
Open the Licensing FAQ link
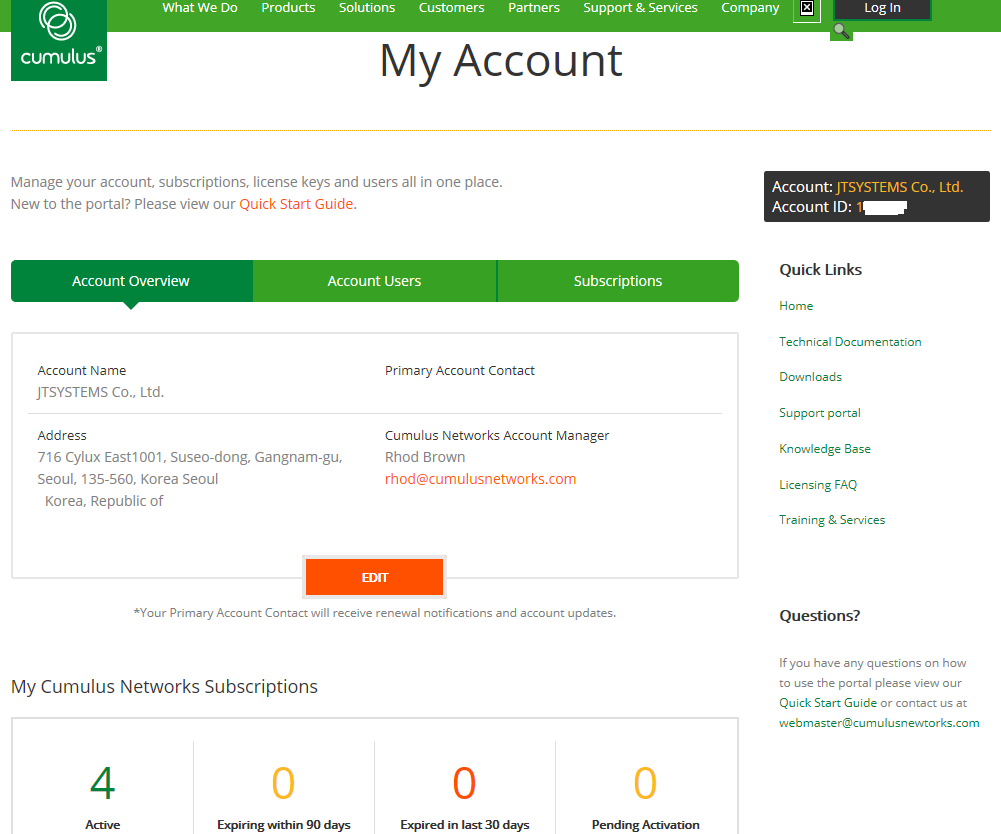[818, 485]
